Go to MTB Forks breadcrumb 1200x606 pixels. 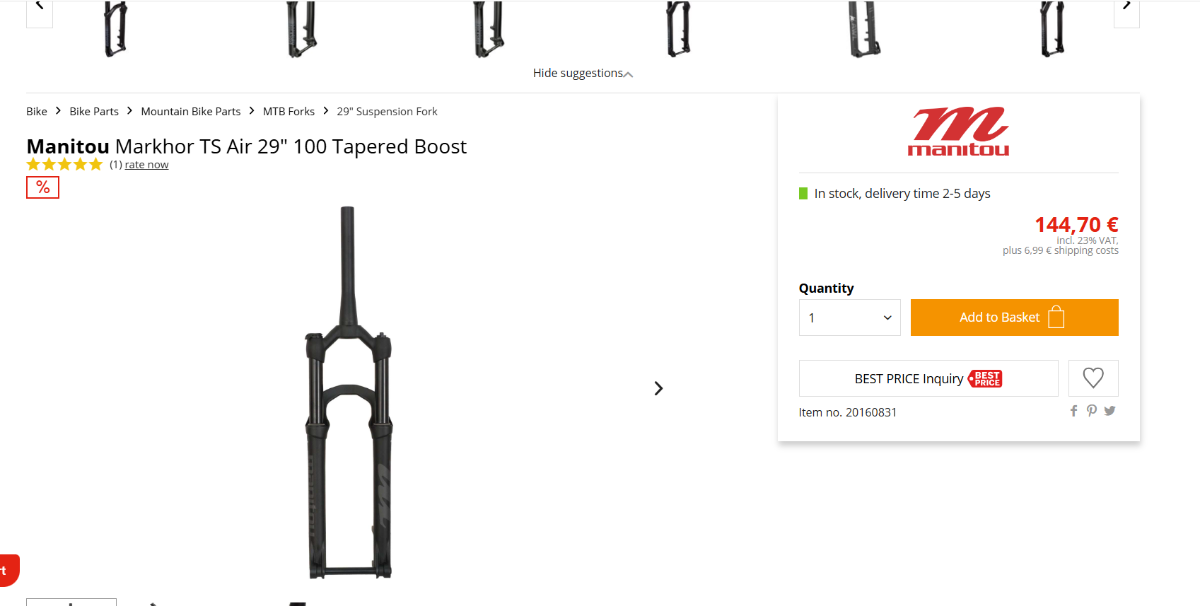[288, 111]
